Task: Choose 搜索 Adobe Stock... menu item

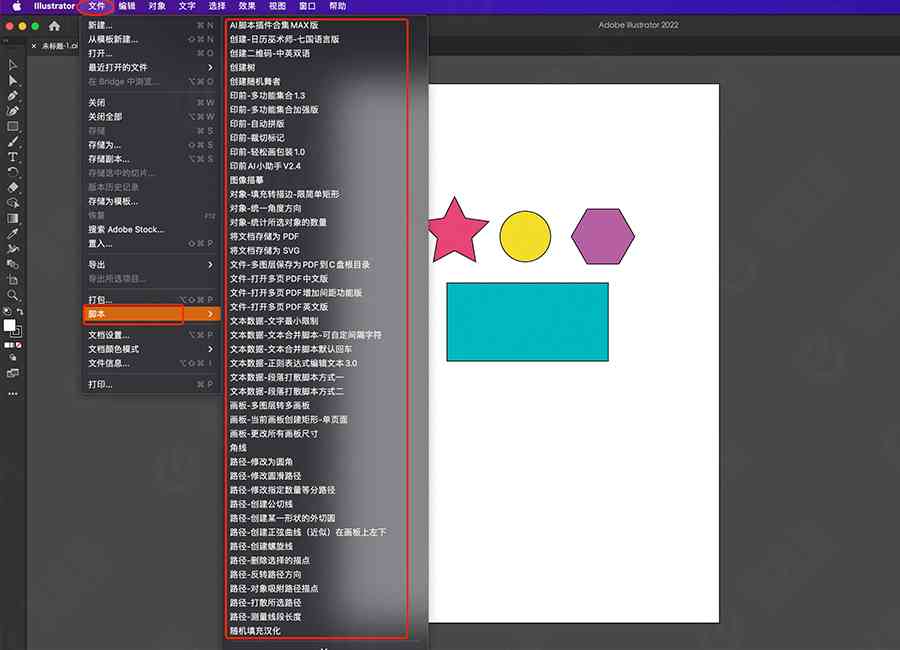Action: pyautogui.click(x=151, y=230)
